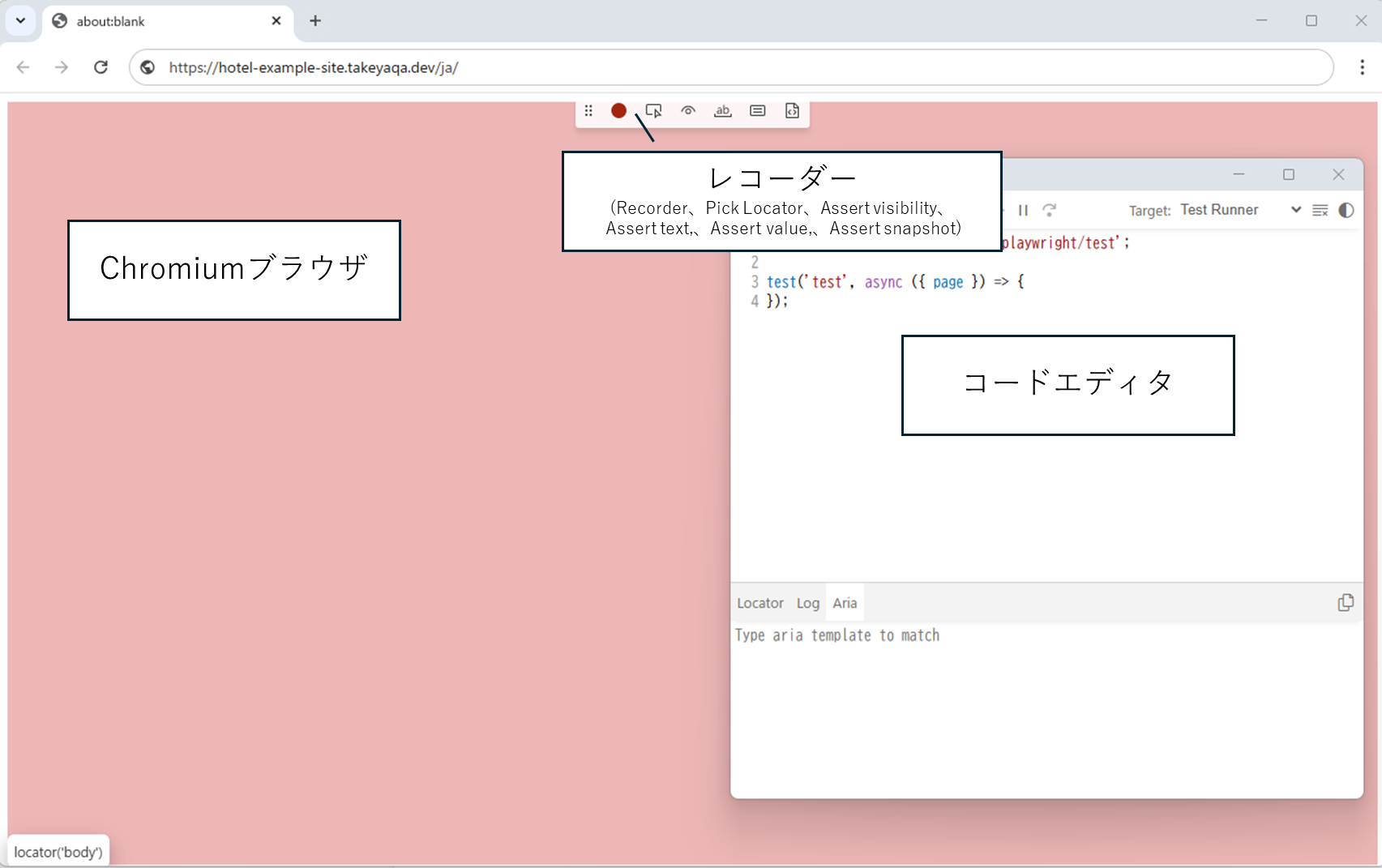
Task: Switch to the Locator tab
Action: point(760,603)
